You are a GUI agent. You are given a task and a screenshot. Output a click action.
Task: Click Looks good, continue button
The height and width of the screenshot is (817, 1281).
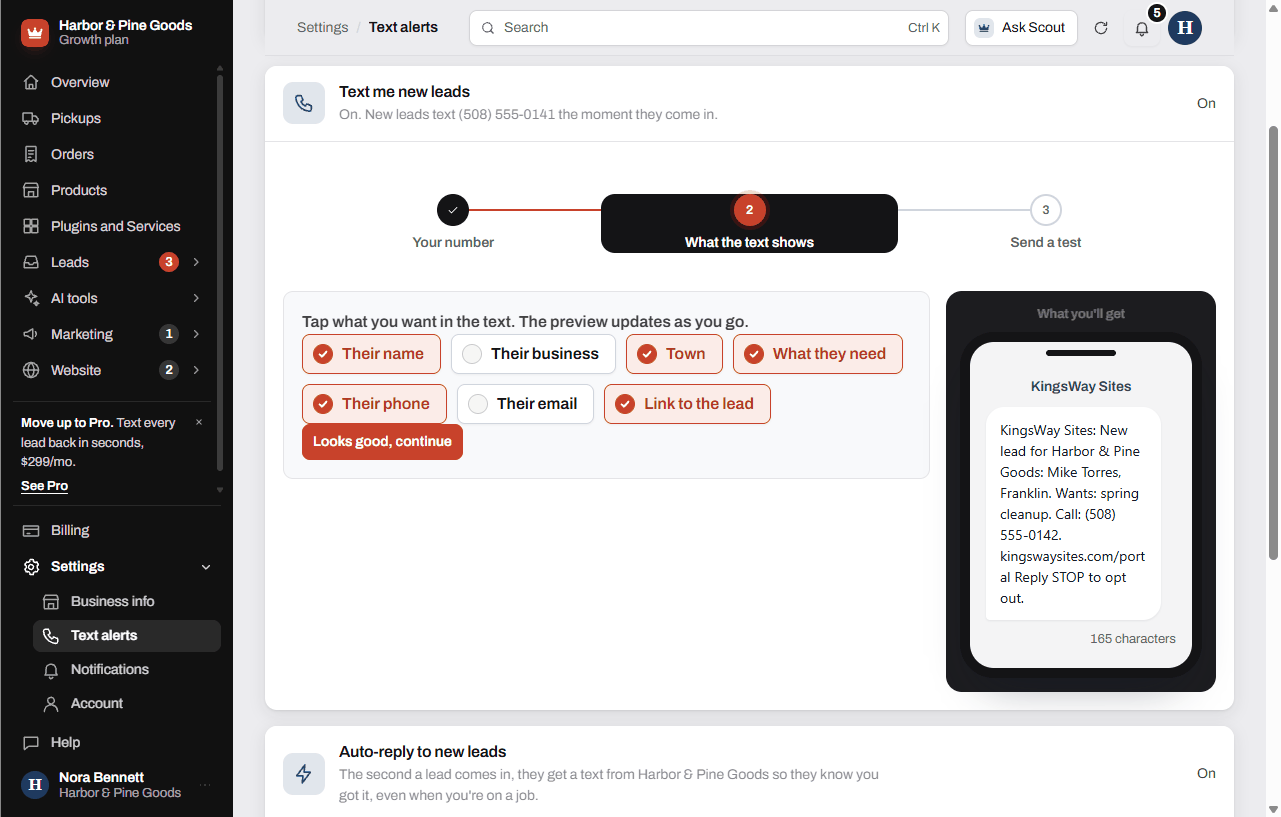pyautogui.click(x=382, y=442)
